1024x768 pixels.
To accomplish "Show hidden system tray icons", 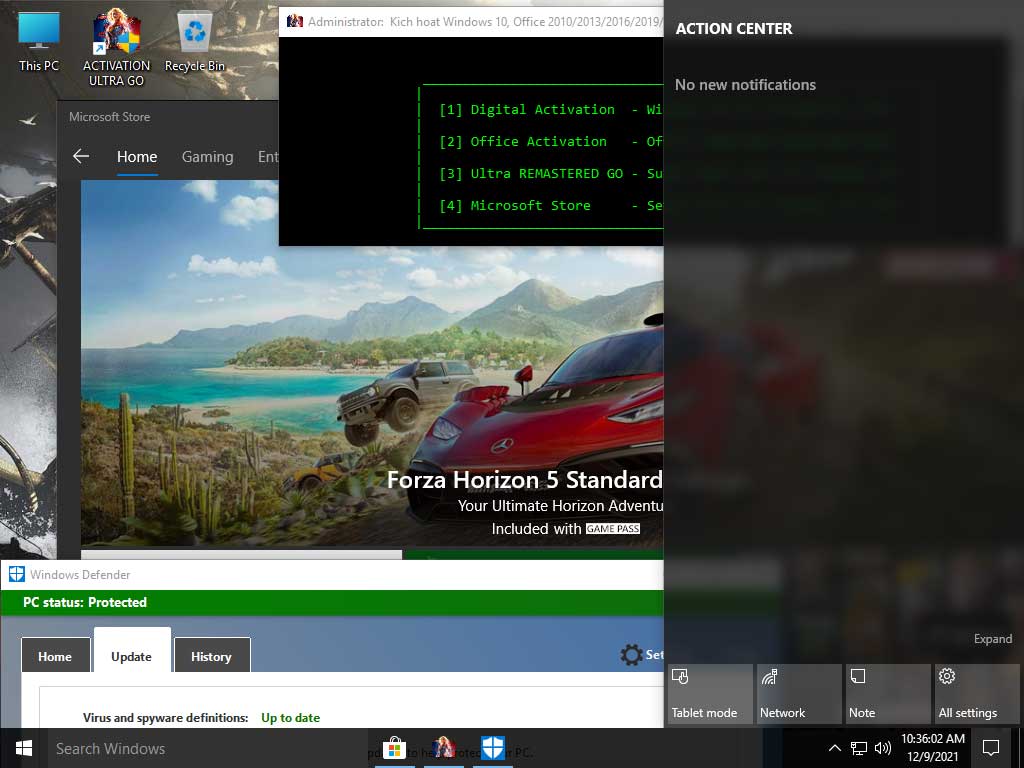I will pyautogui.click(x=835, y=748).
